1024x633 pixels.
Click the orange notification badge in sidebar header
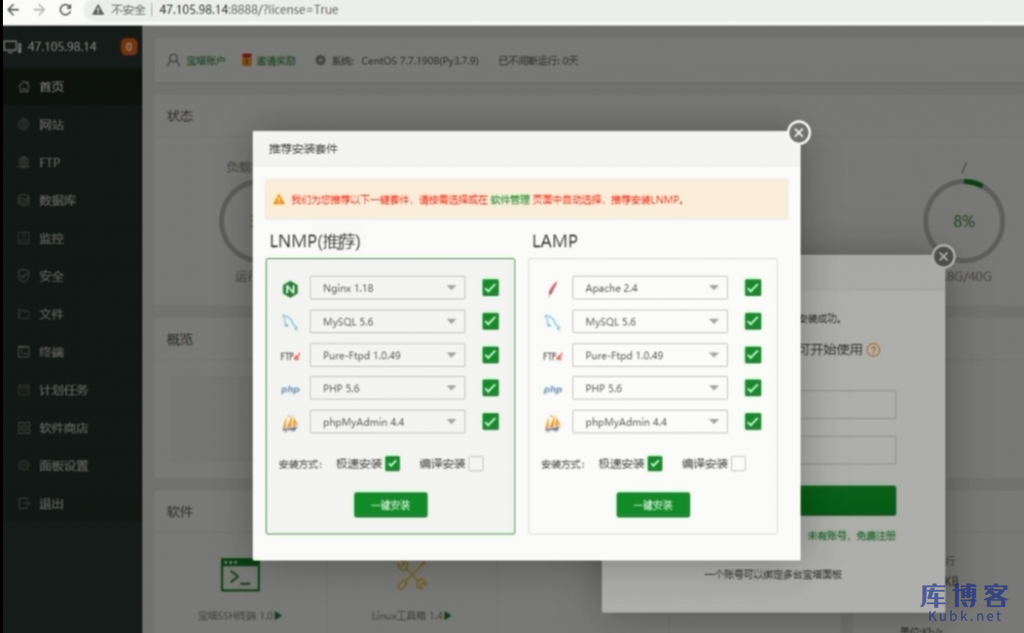[129, 46]
